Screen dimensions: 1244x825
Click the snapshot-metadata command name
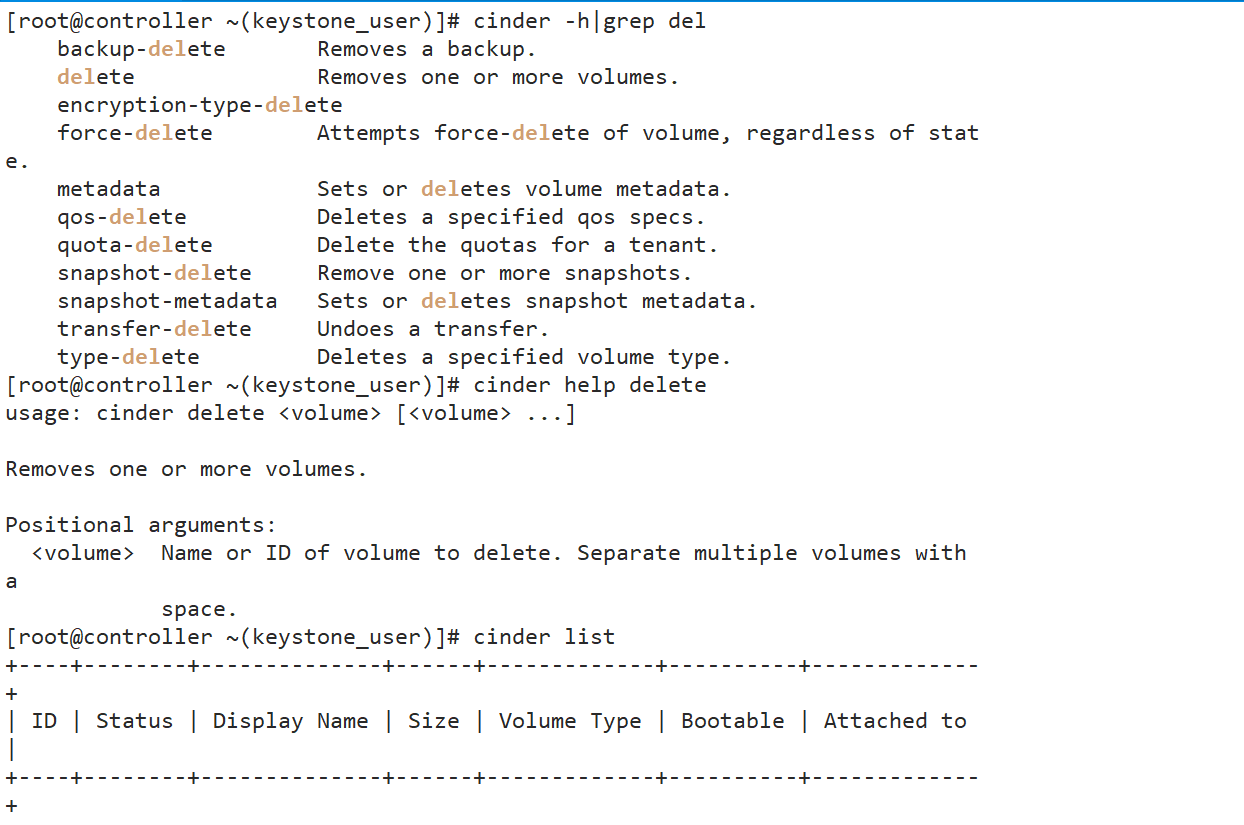point(167,301)
